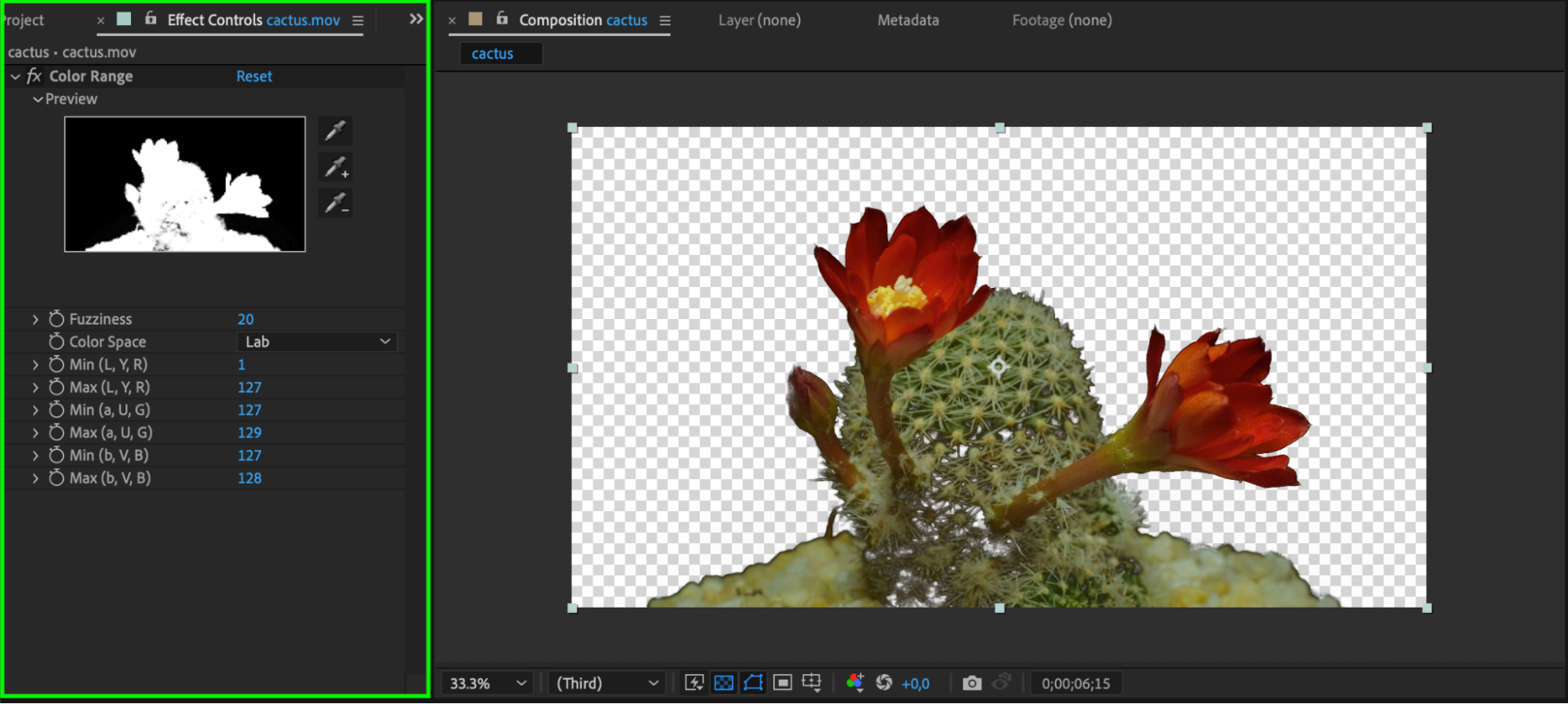
Task: Toggle the fx switch for Color Range
Action: [x=34, y=76]
